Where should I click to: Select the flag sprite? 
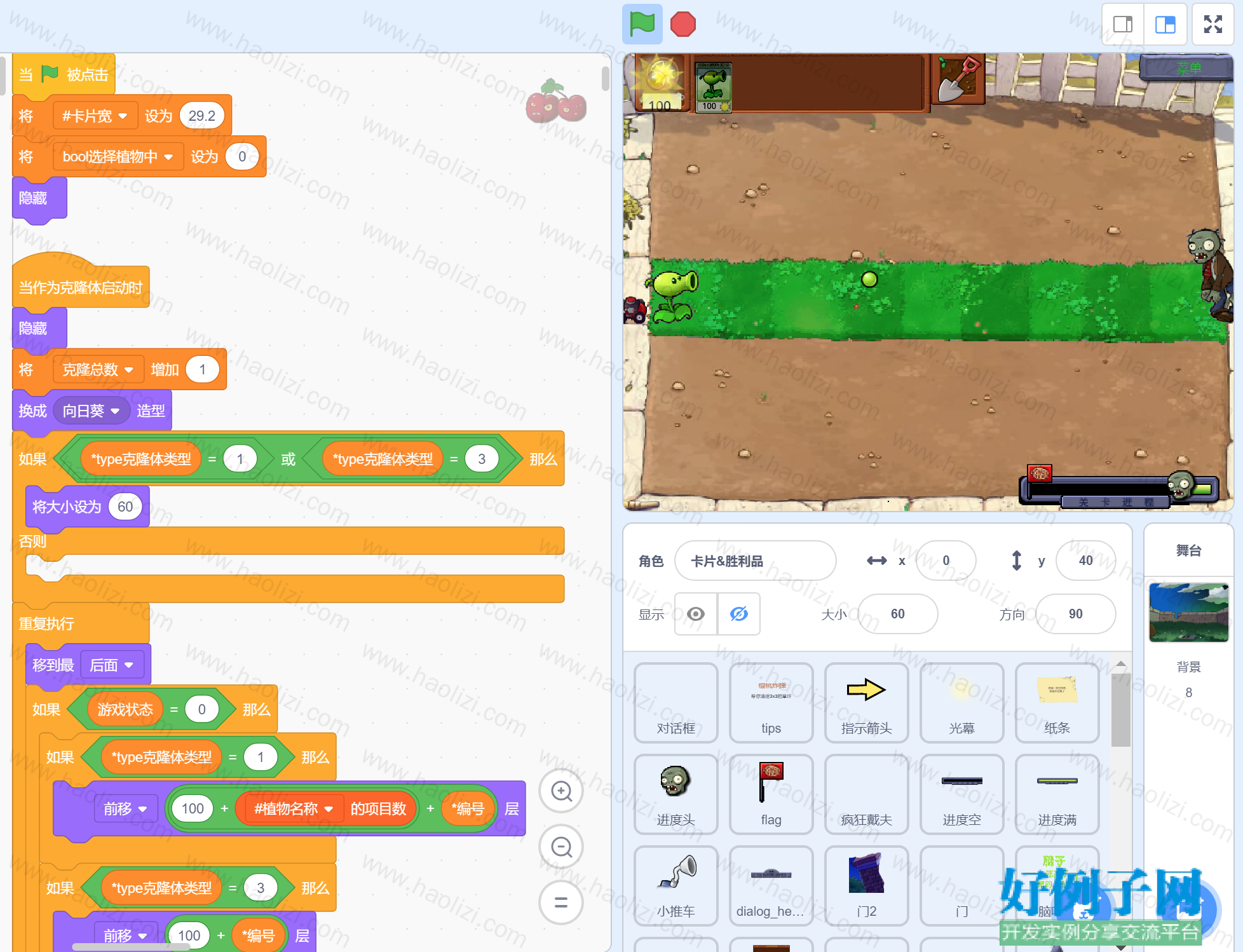tap(771, 794)
